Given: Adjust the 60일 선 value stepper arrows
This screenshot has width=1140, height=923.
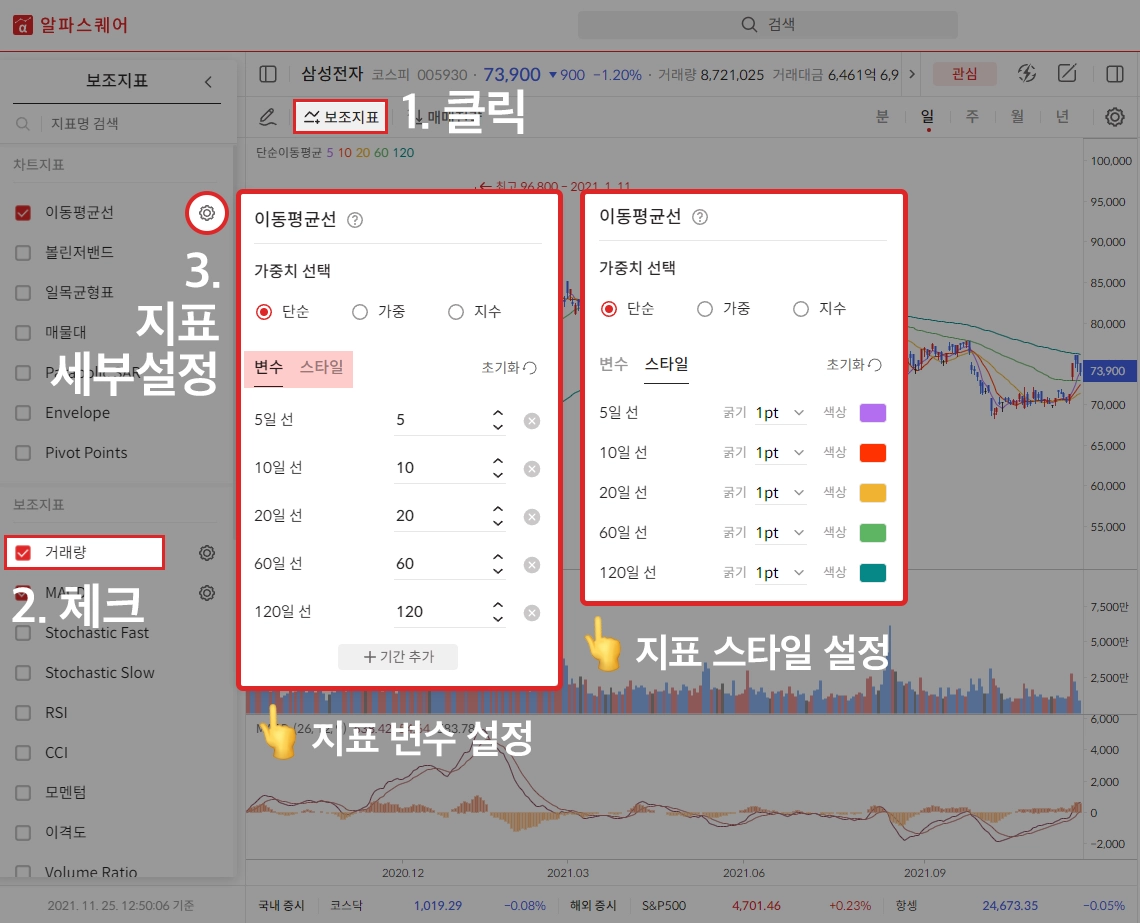Looking at the screenshot, I should click(x=498, y=564).
